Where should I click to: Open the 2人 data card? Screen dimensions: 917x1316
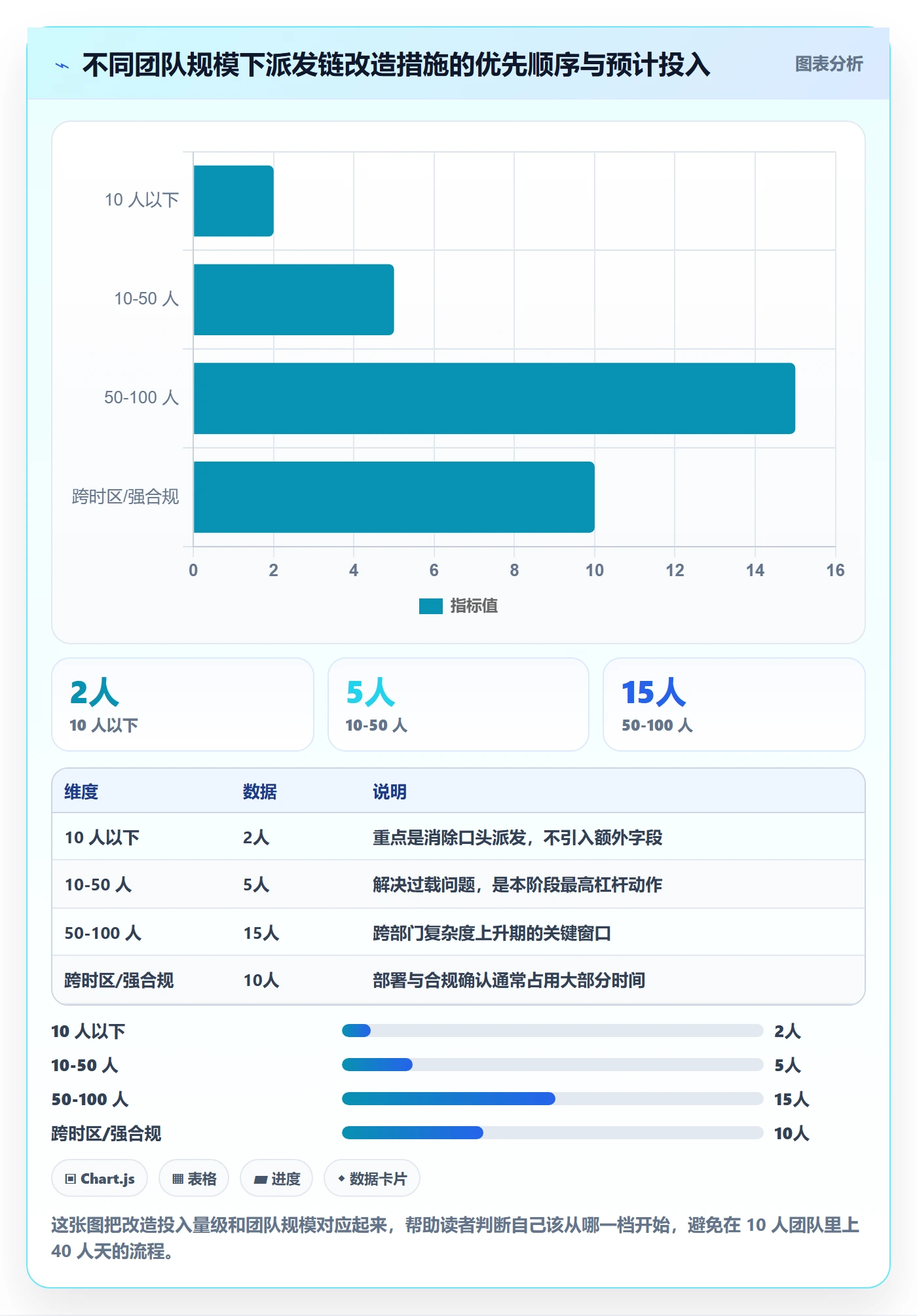tap(183, 704)
